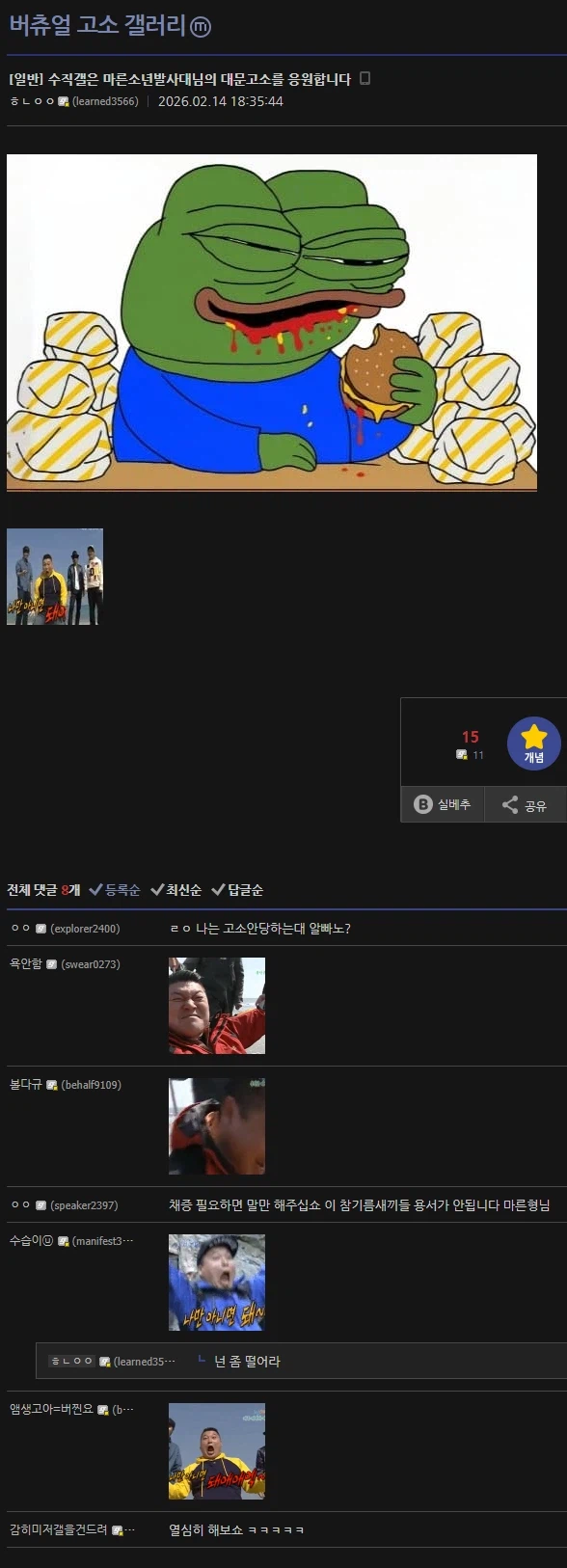
Task: Open commenter 봄다규 nickname
Action: point(26,1085)
